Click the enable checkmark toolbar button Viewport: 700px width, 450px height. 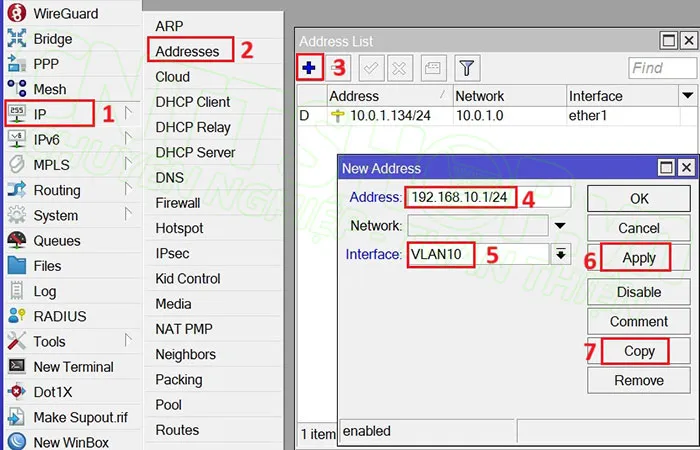371,68
